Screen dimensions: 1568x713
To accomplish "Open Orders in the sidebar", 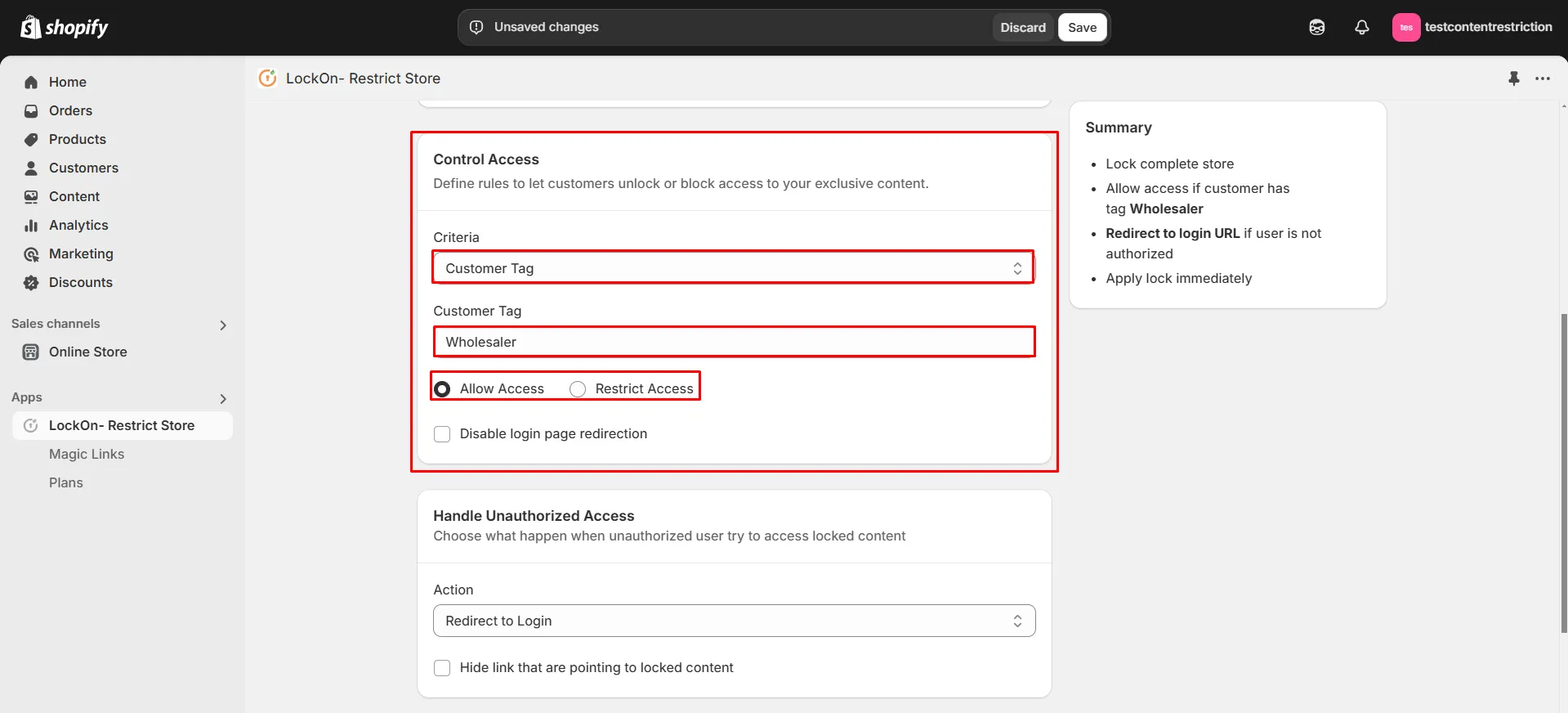I will pos(70,110).
